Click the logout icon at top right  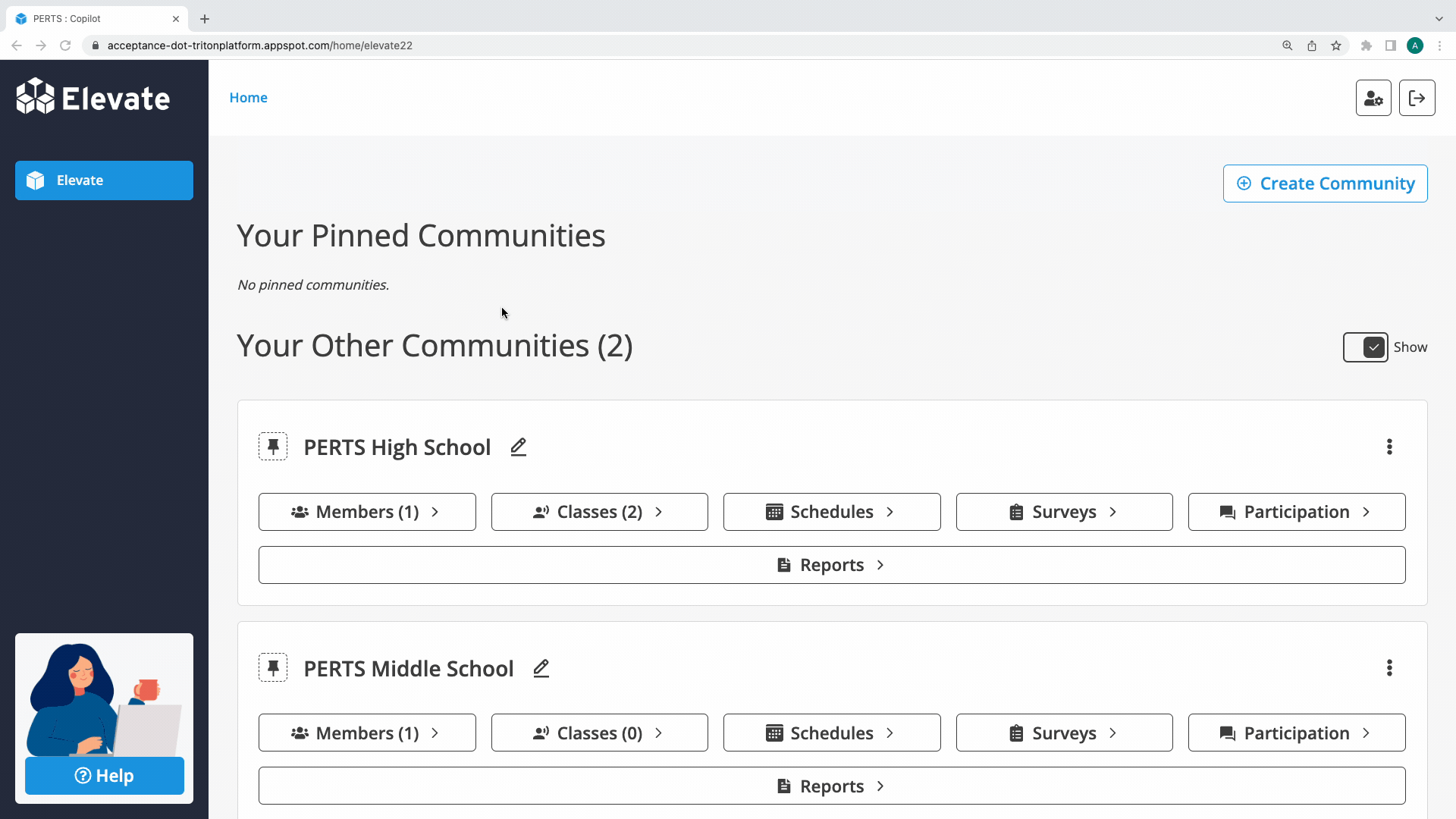click(1417, 98)
